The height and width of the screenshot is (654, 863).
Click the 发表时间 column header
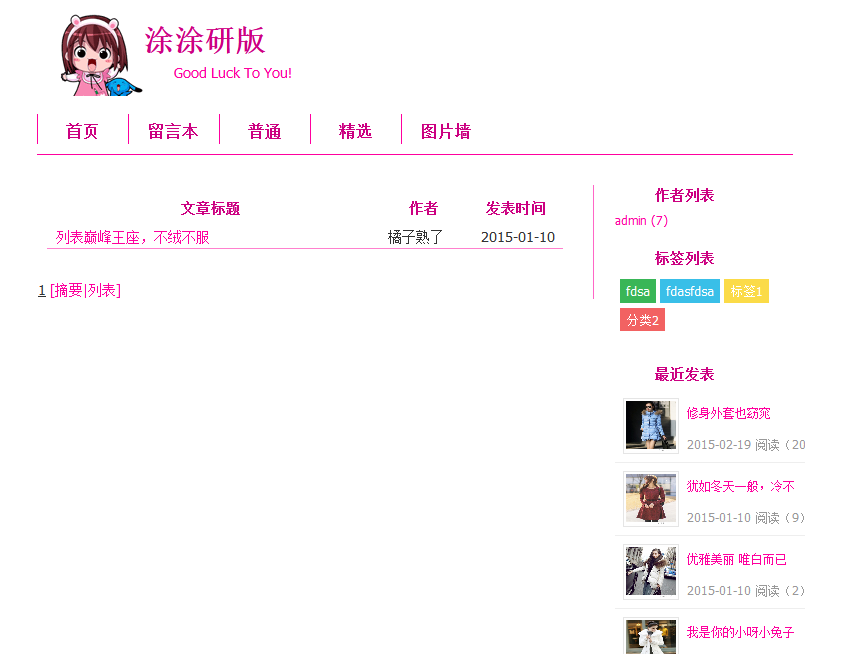click(x=516, y=208)
